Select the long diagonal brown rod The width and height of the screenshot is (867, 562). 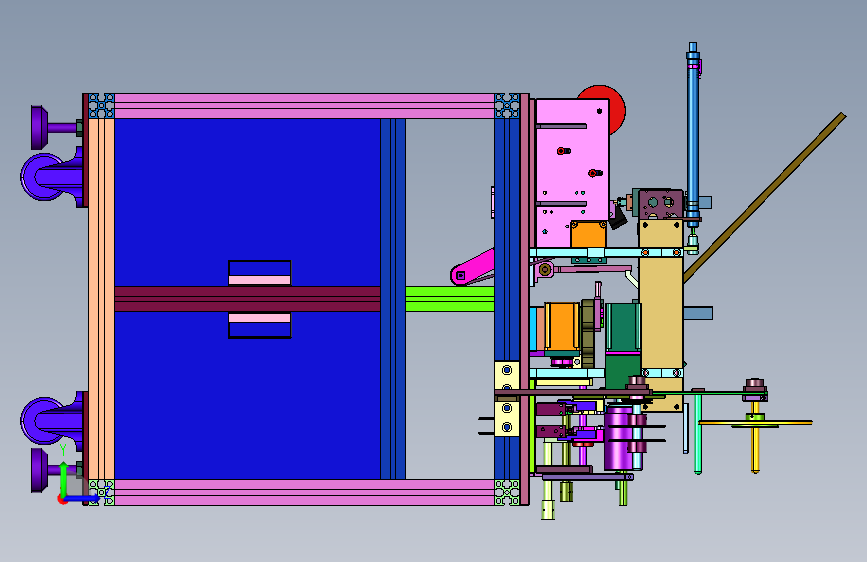(x=765, y=197)
